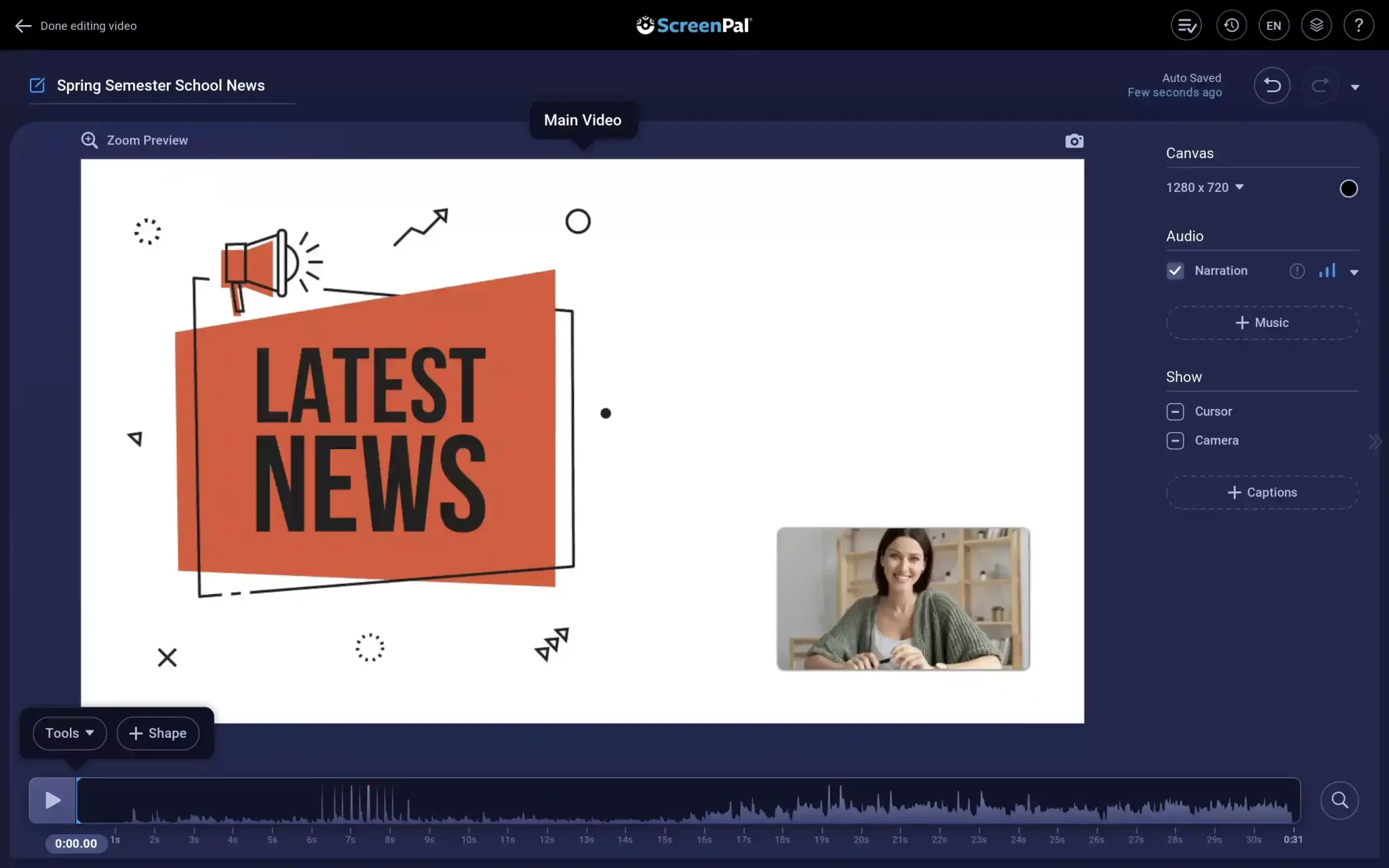Change language with the EN button
Image resolution: width=1389 pixels, height=868 pixels.
[x=1274, y=26]
